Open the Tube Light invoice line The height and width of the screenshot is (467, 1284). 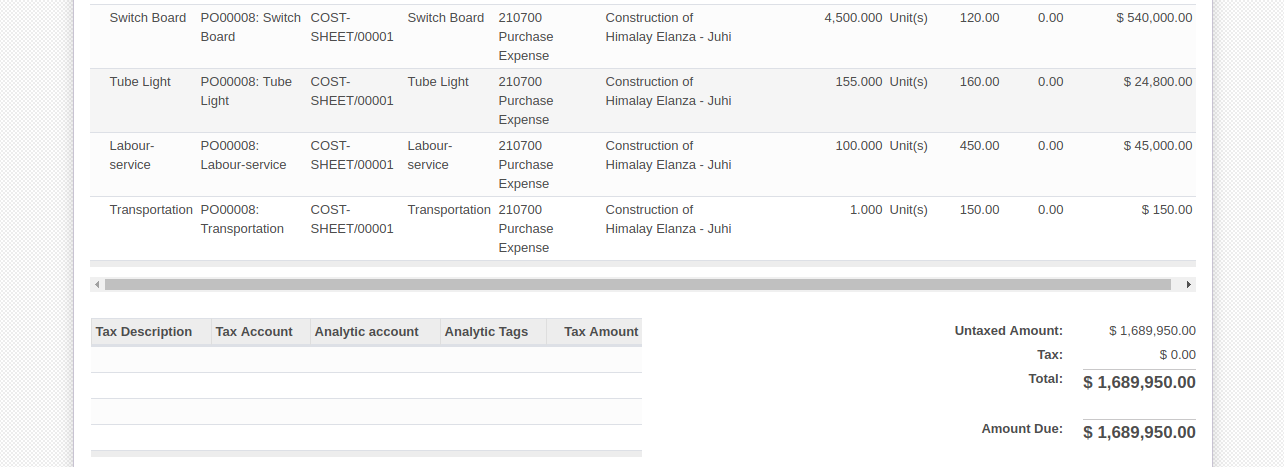[x=643, y=101]
